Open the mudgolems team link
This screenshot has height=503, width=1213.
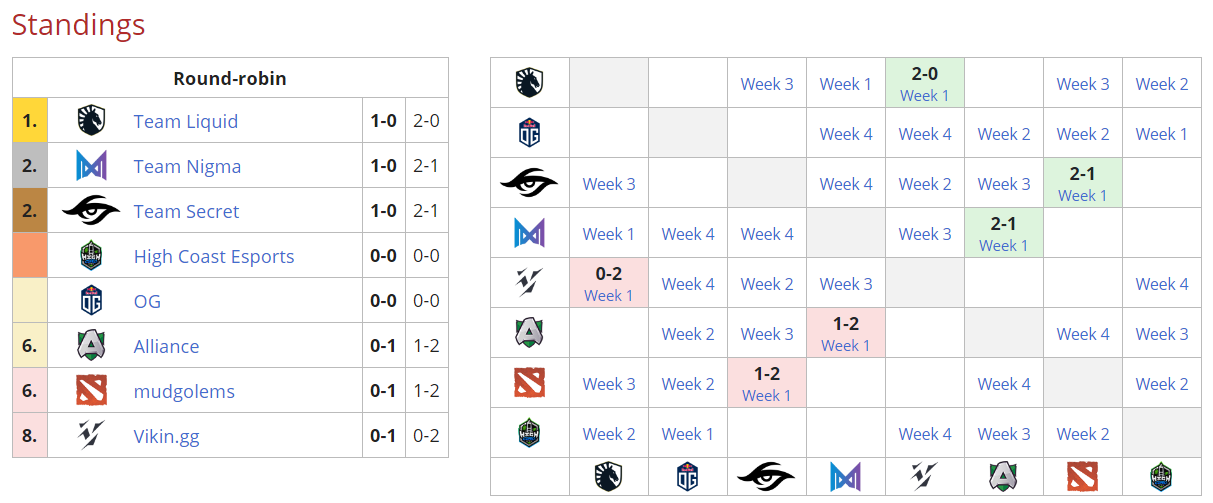pyautogui.click(x=184, y=392)
